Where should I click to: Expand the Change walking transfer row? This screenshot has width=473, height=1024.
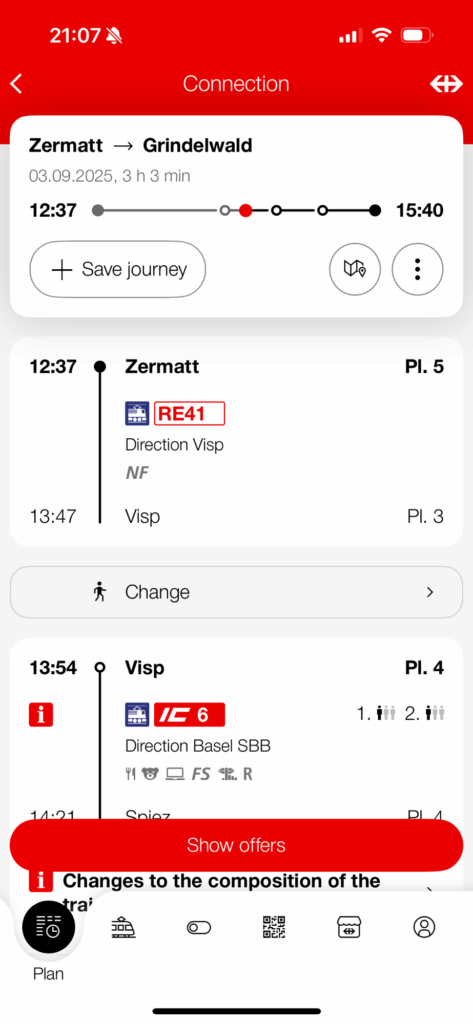click(x=236, y=592)
